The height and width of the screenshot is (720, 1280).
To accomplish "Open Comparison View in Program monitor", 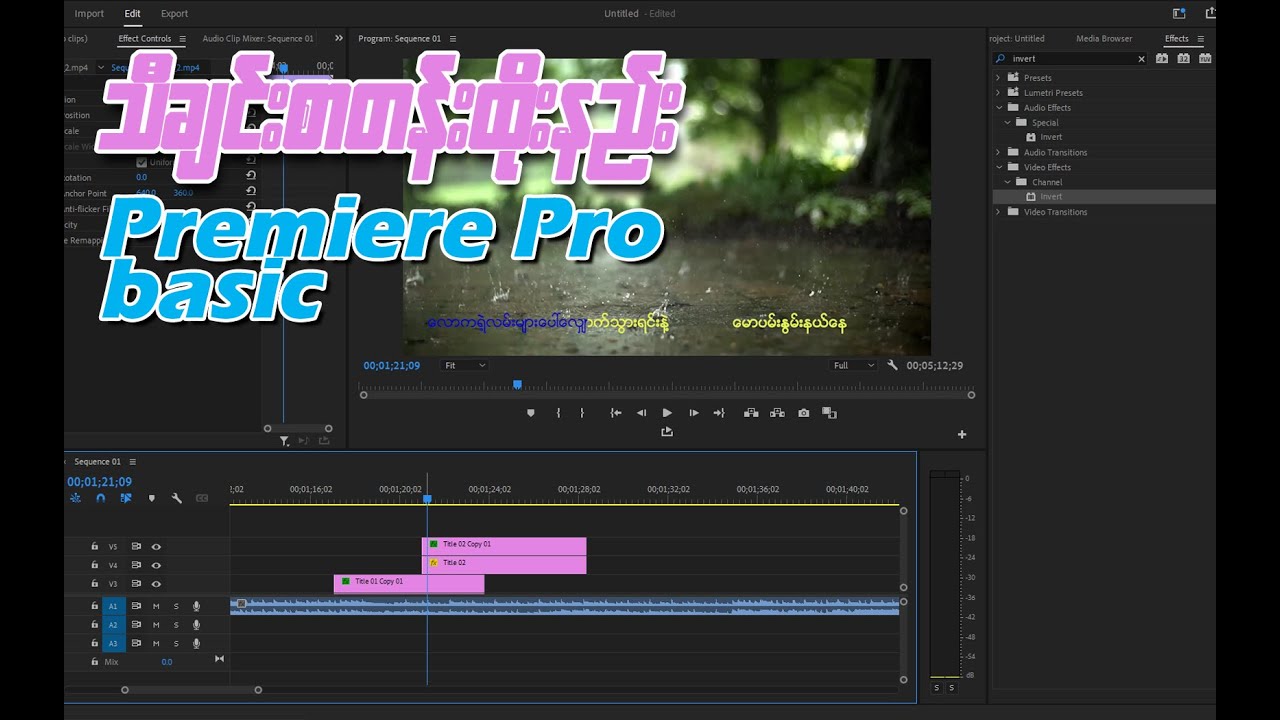I will click(x=829, y=413).
